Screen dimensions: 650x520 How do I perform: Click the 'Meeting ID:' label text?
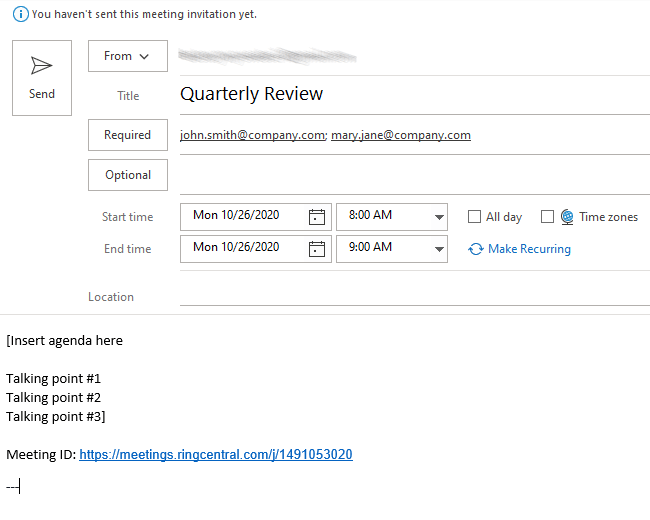point(41,454)
